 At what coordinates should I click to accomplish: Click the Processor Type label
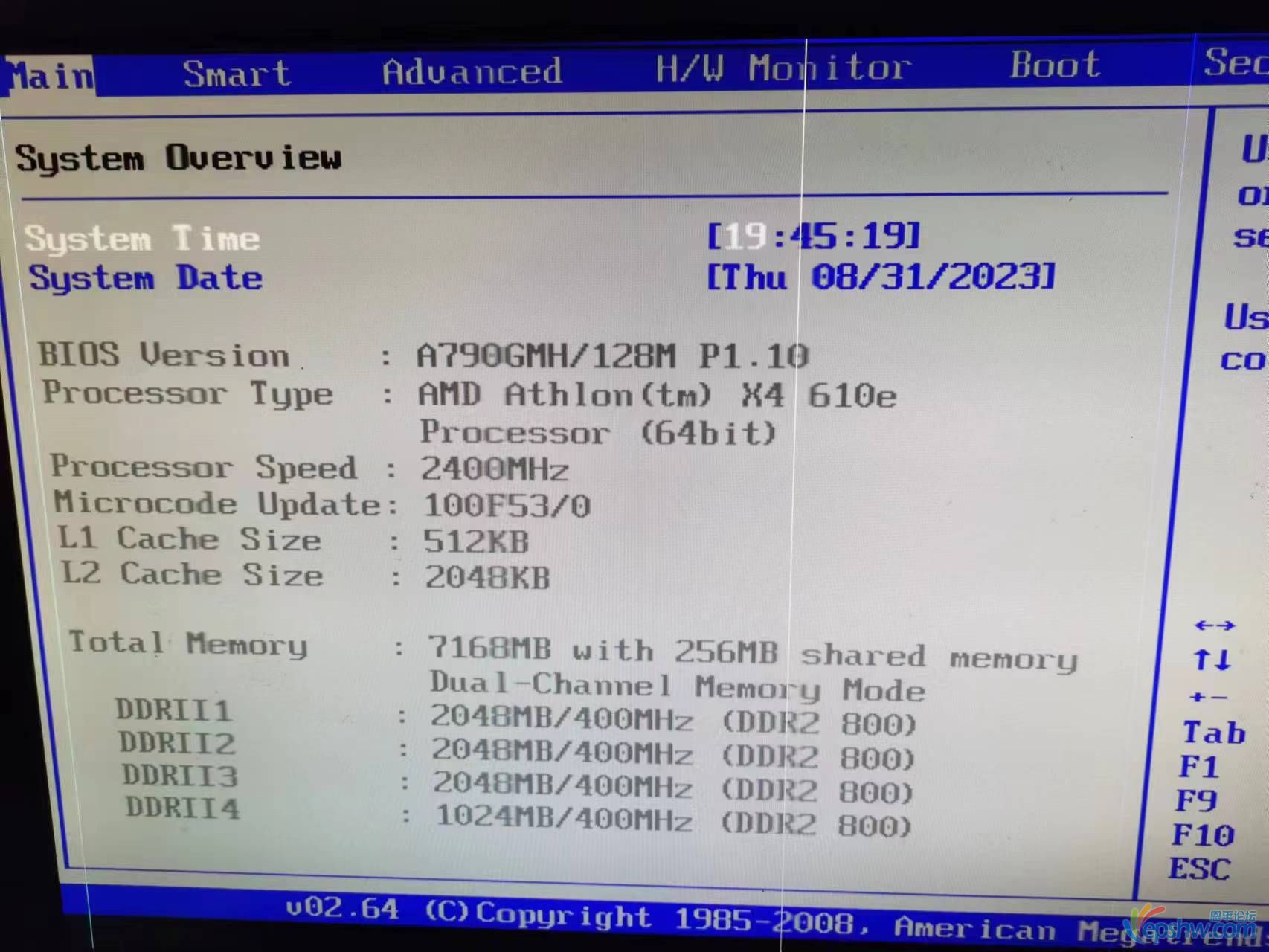(x=187, y=393)
